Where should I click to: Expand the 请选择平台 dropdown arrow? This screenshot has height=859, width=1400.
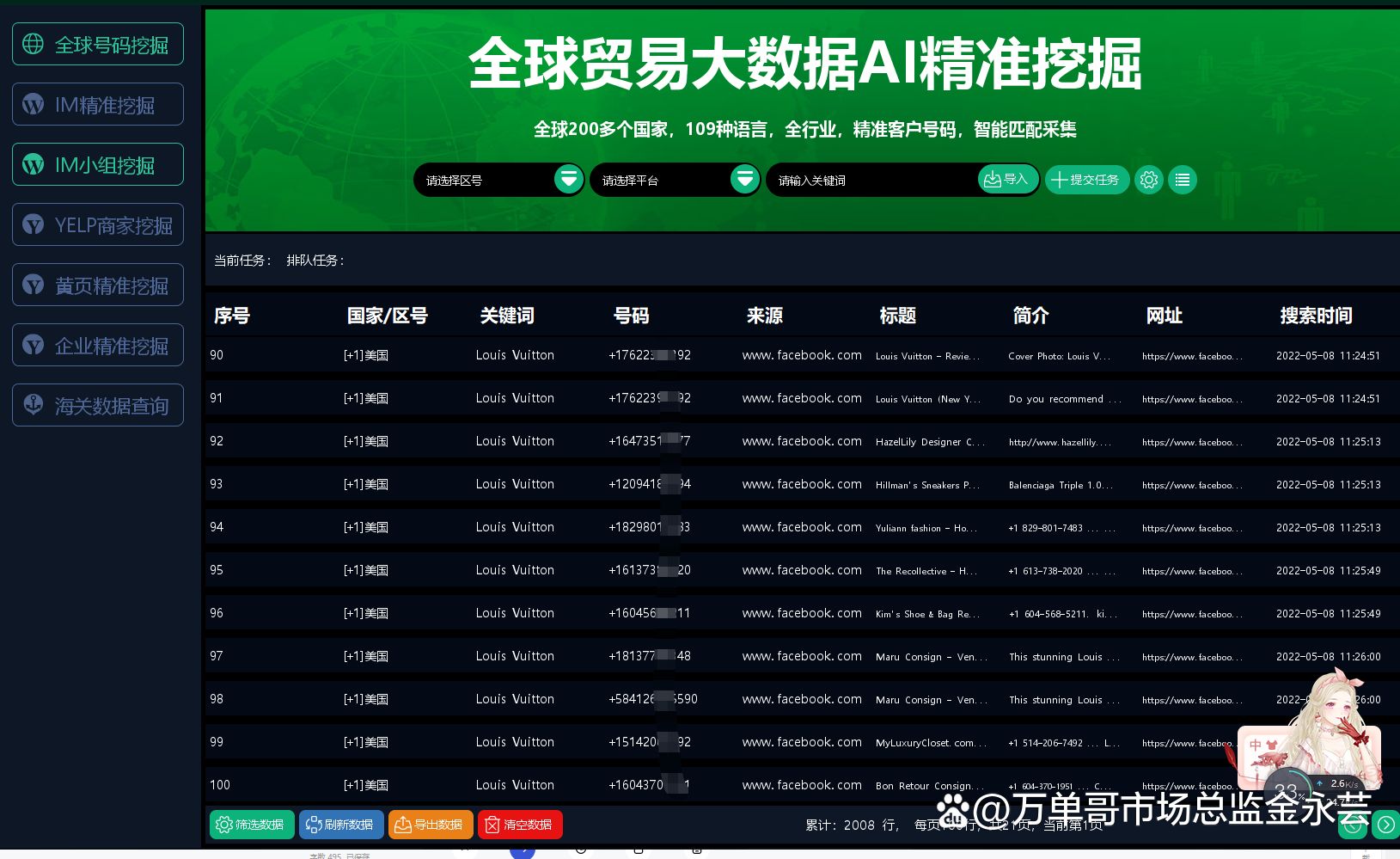744,180
